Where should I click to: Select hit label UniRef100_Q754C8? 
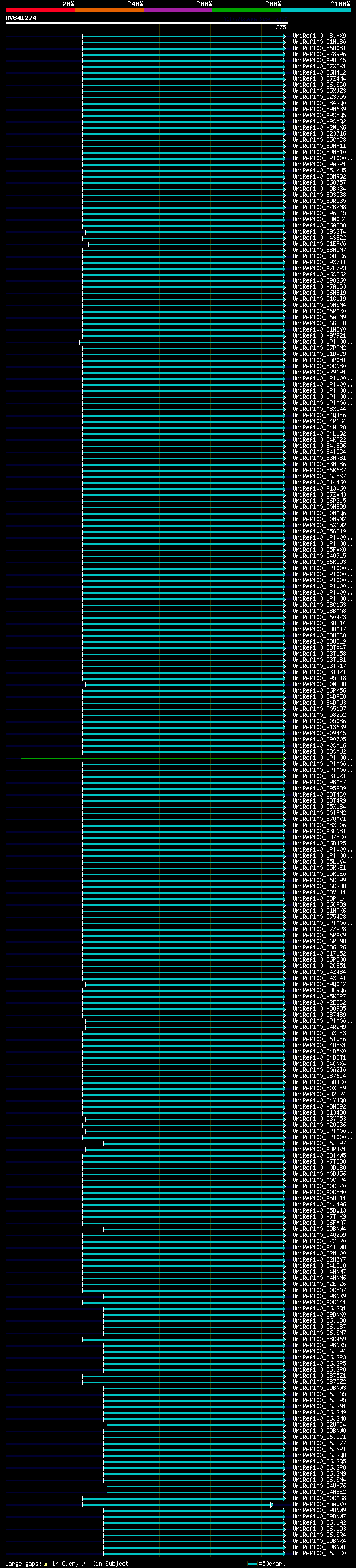coord(319,917)
